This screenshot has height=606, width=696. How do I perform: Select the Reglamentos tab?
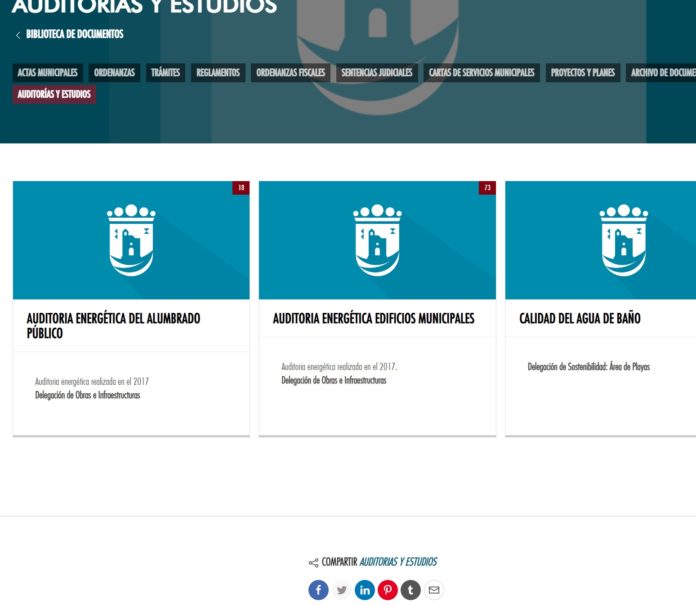[x=218, y=73]
